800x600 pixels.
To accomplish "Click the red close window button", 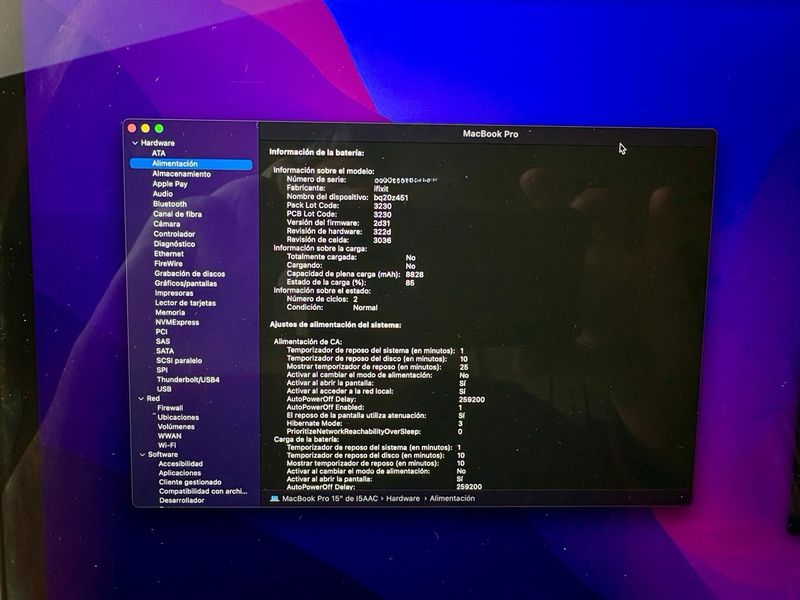I will coord(132,128).
